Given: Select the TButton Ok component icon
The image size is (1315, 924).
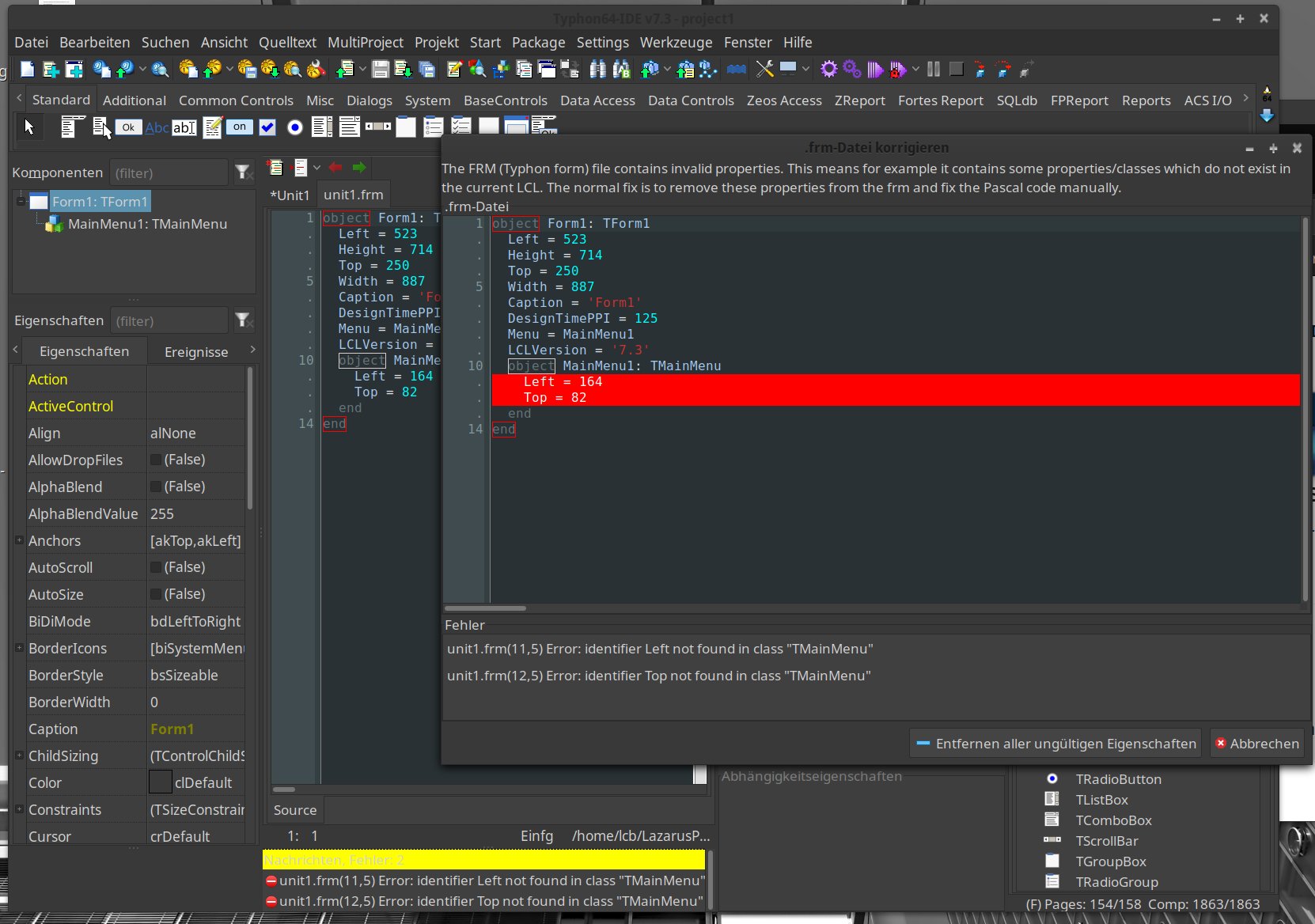Looking at the screenshot, I should tap(128, 127).
